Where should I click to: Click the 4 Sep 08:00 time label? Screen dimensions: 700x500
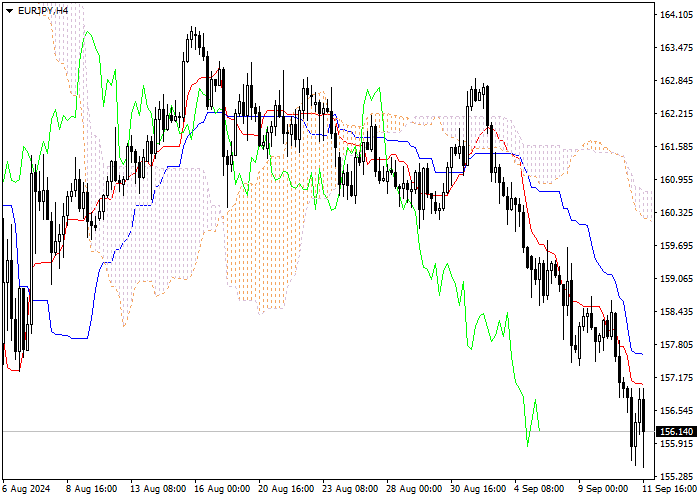pos(540,489)
